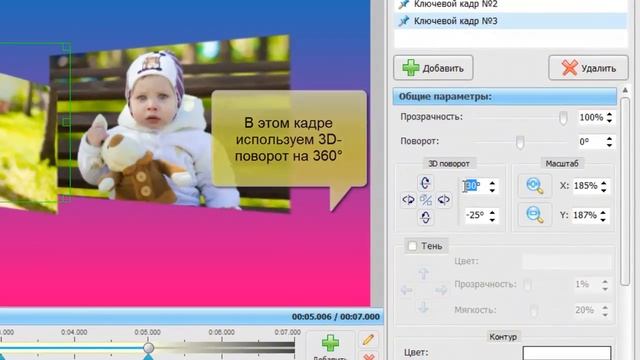Click the zoom out Масштаб icon
Viewport: 640px width, 360px height.
(x=534, y=215)
